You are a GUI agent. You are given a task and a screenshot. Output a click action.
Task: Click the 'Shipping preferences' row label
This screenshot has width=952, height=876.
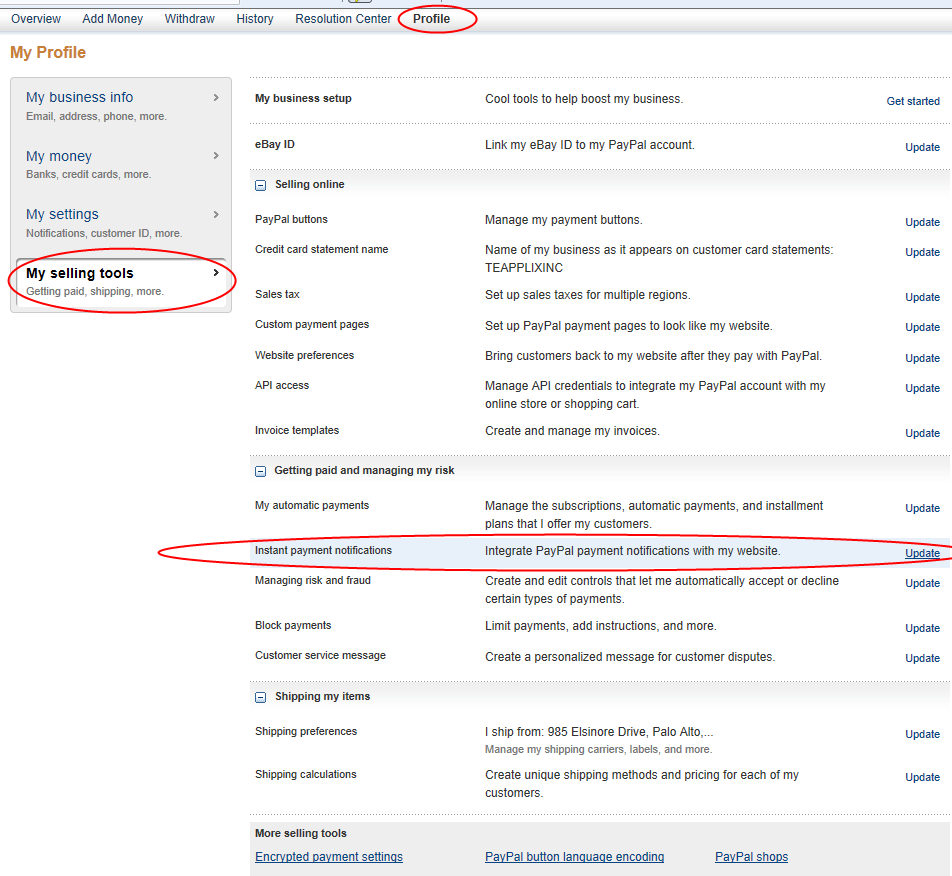pyautogui.click(x=306, y=732)
